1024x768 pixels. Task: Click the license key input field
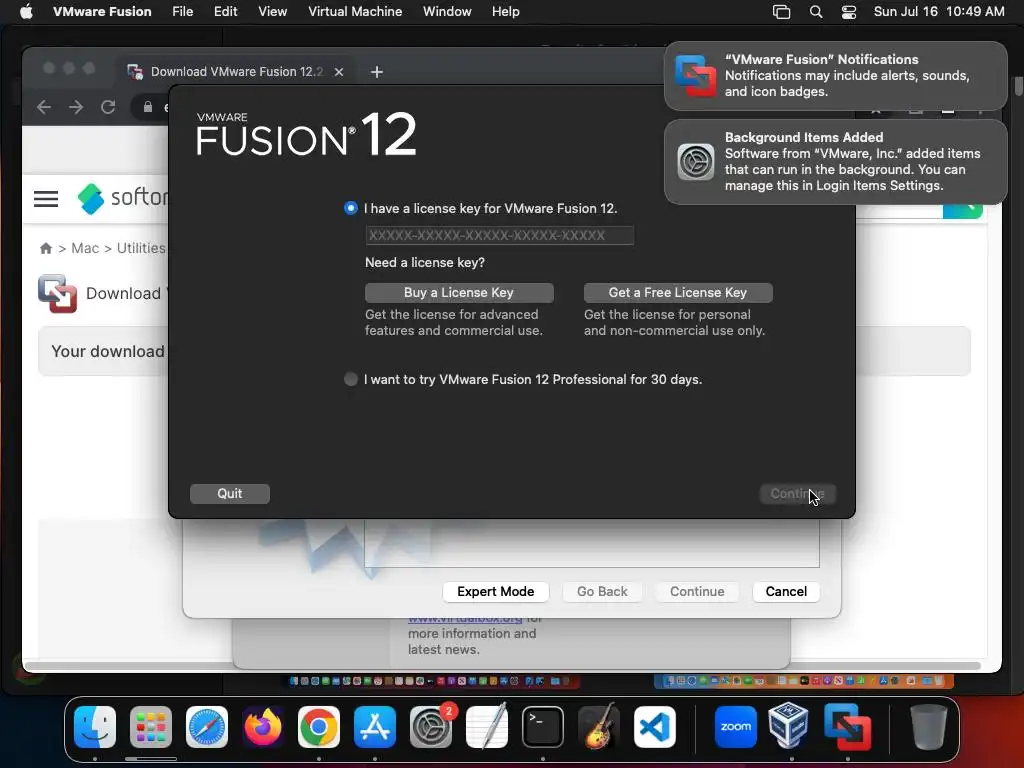[500, 235]
